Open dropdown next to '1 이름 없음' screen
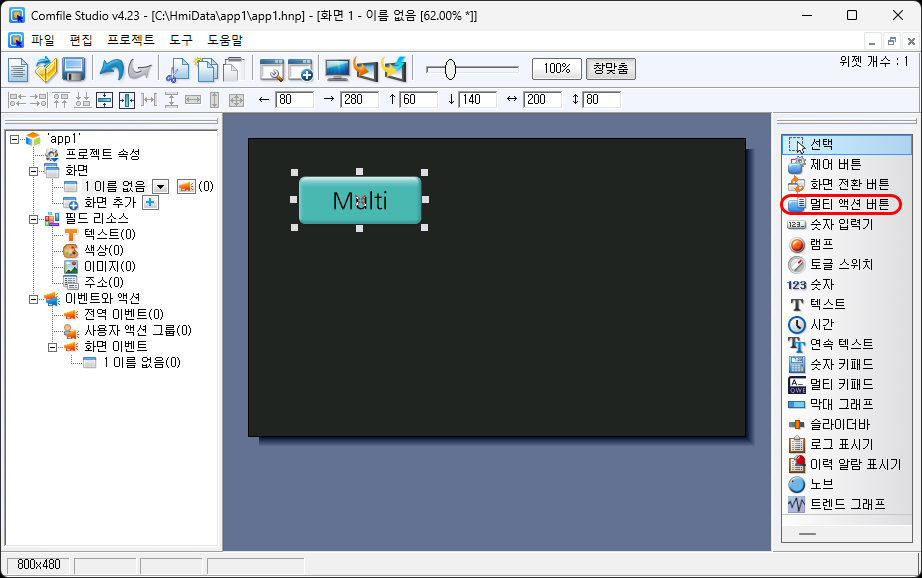 coord(161,186)
